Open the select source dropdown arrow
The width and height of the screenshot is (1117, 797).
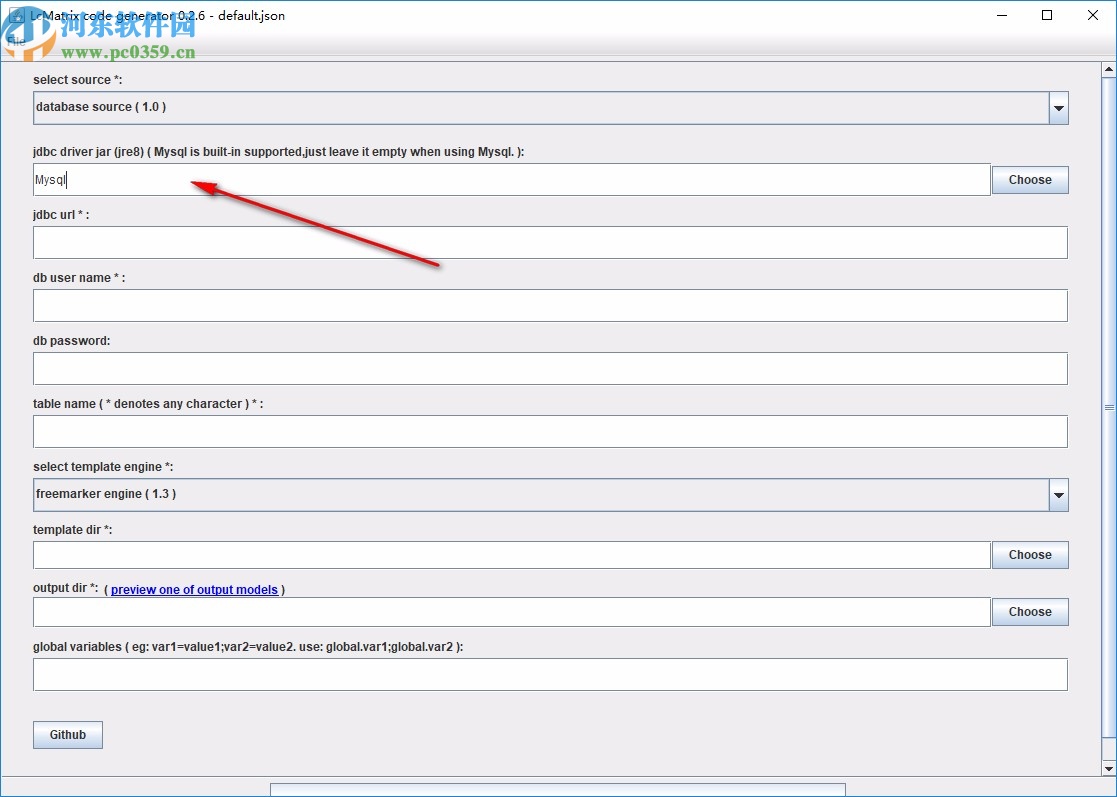coord(1059,108)
